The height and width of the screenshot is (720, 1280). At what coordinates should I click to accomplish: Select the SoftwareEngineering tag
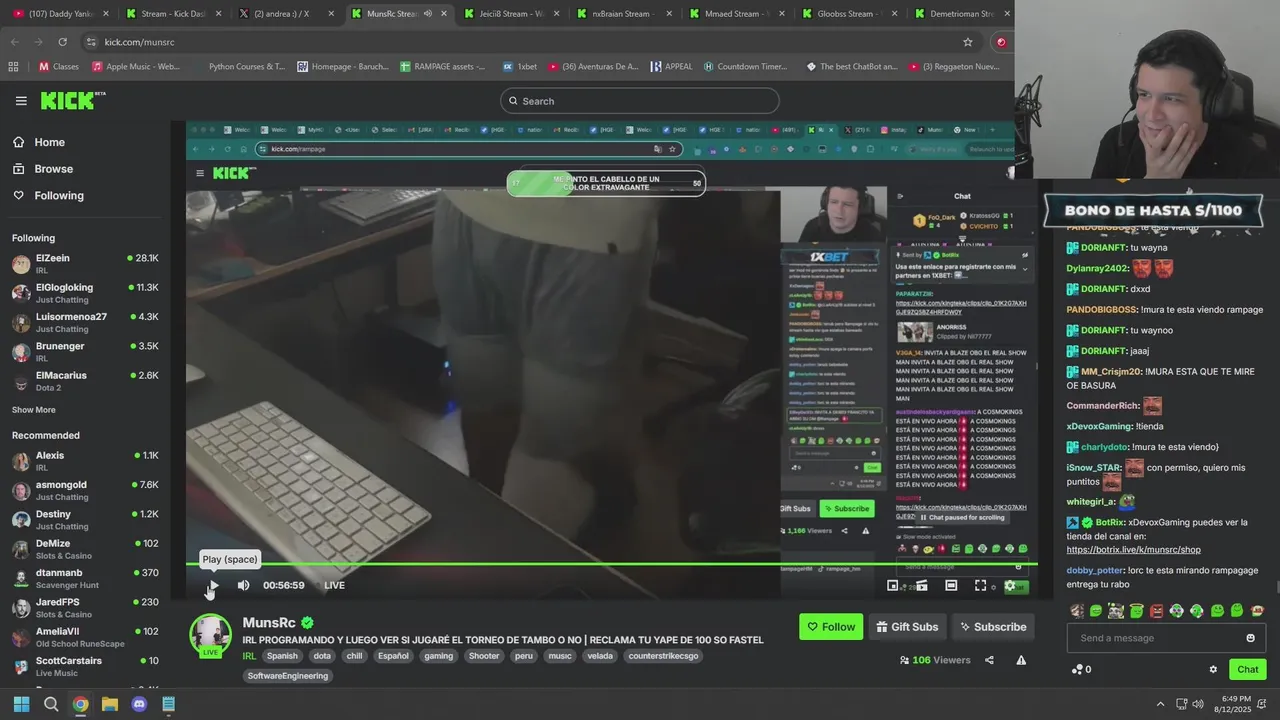(x=288, y=676)
